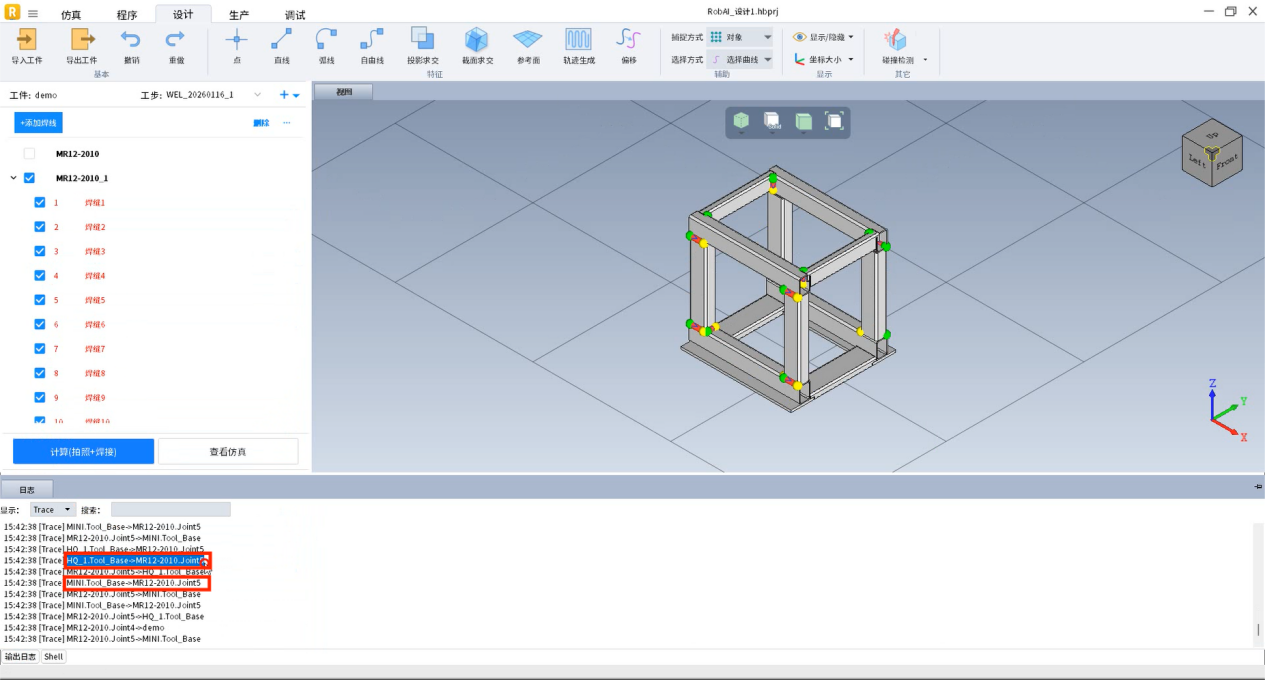Click the 偏移 offset tool icon
This screenshot has width=1265, height=680.
628,39
